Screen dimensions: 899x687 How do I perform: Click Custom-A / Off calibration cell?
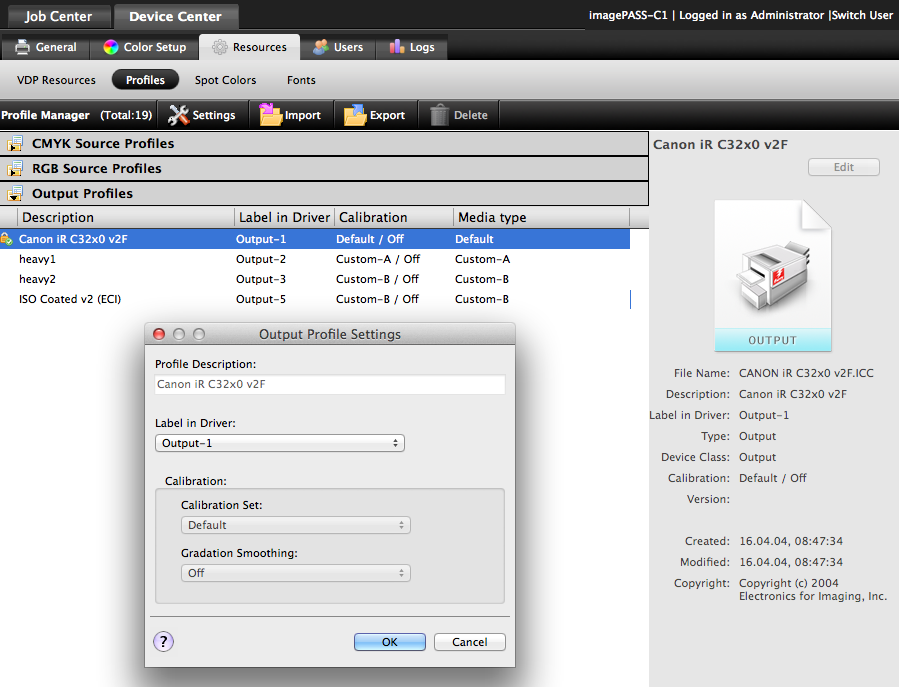pos(378,259)
